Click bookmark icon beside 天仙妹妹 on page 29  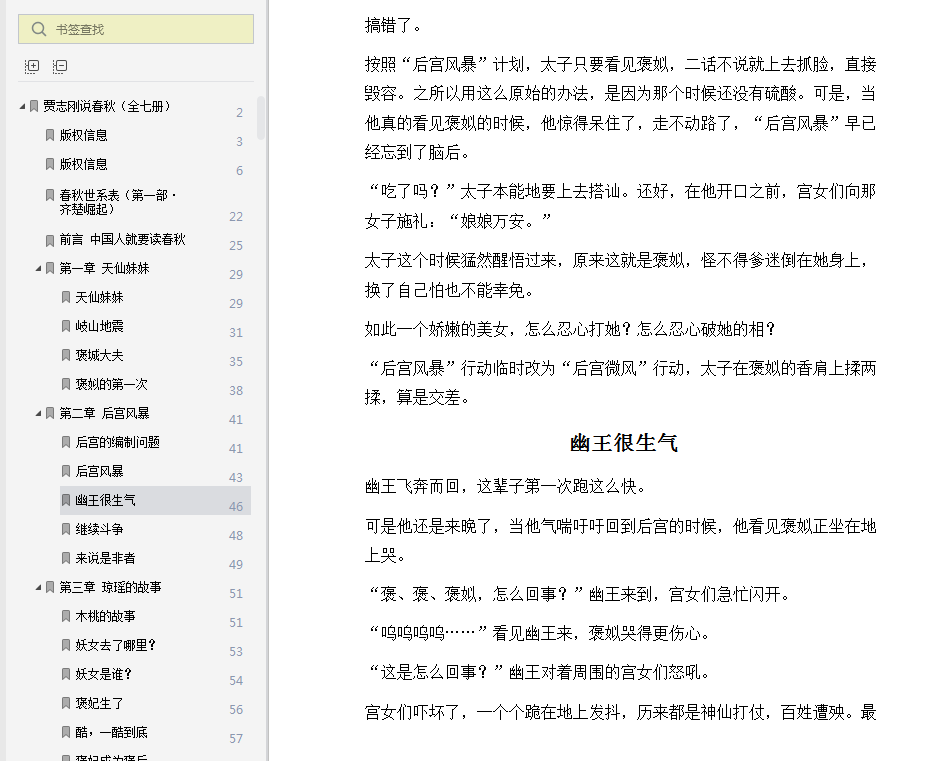66,297
